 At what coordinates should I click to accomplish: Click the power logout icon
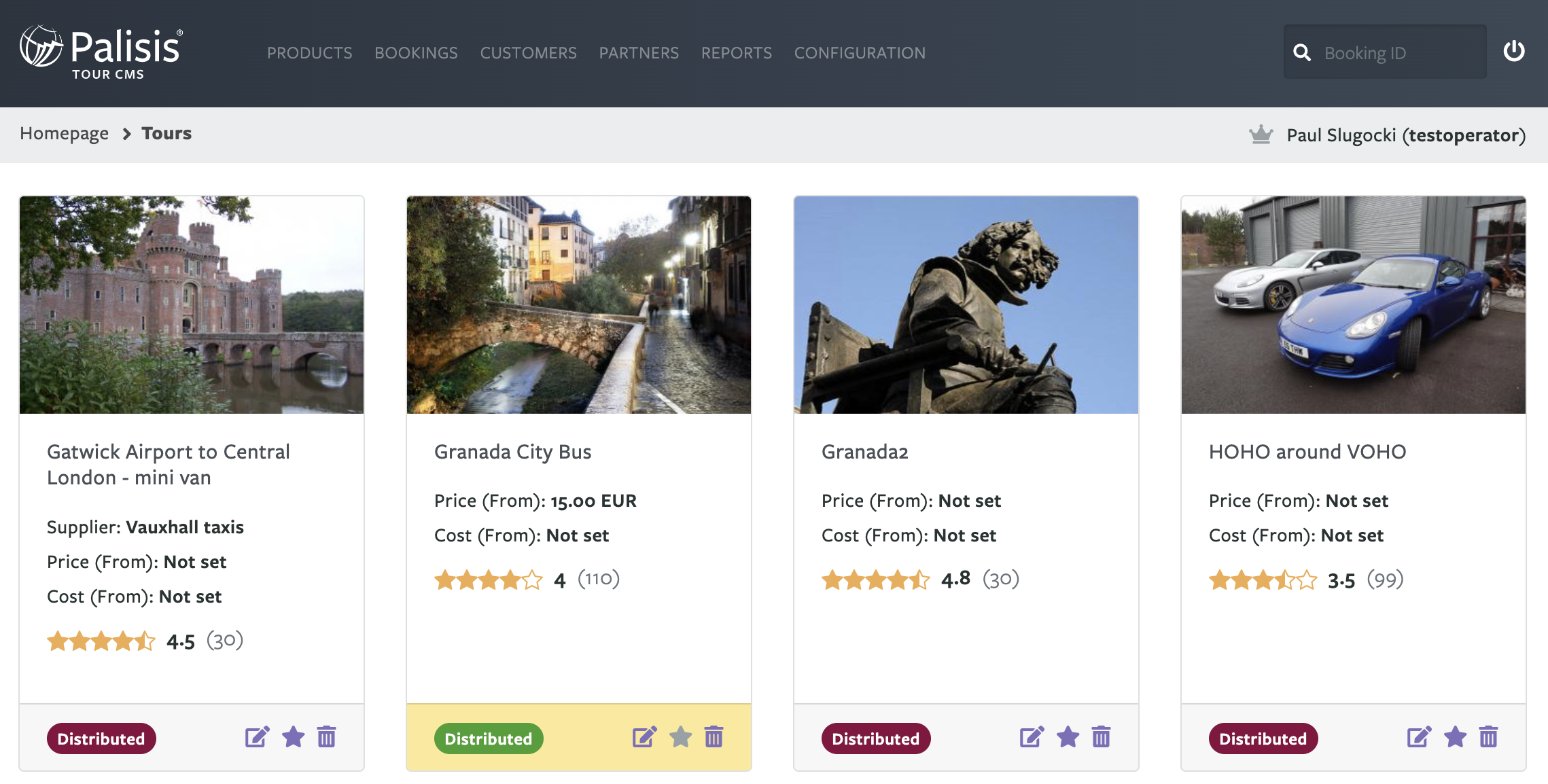click(x=1514, y=52)
